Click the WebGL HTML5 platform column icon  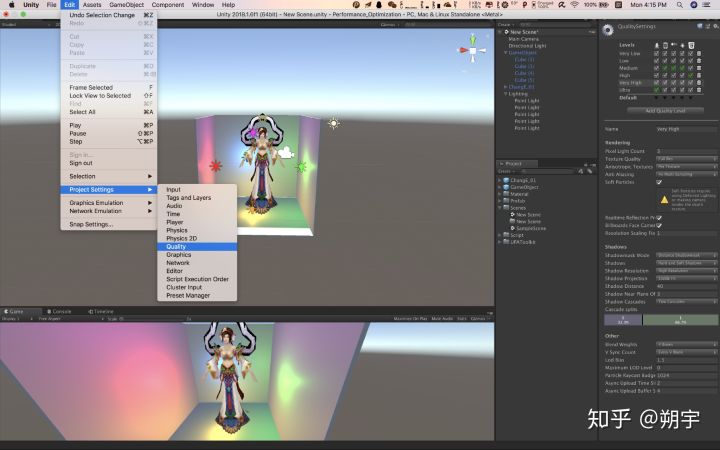click(691, 45)
